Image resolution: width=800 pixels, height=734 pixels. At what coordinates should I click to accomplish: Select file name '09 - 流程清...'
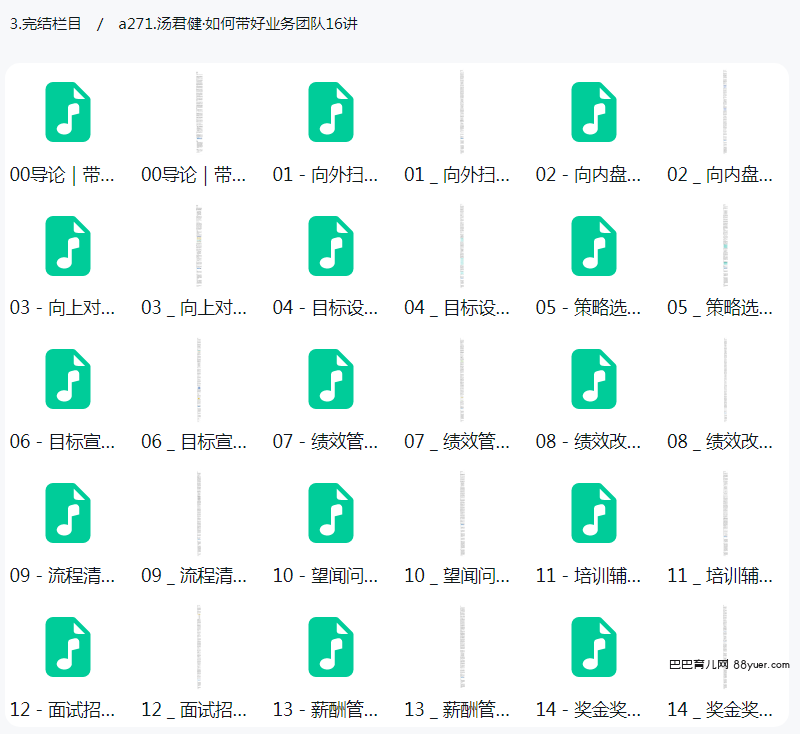pyautogui.click(x=62, y=575)
